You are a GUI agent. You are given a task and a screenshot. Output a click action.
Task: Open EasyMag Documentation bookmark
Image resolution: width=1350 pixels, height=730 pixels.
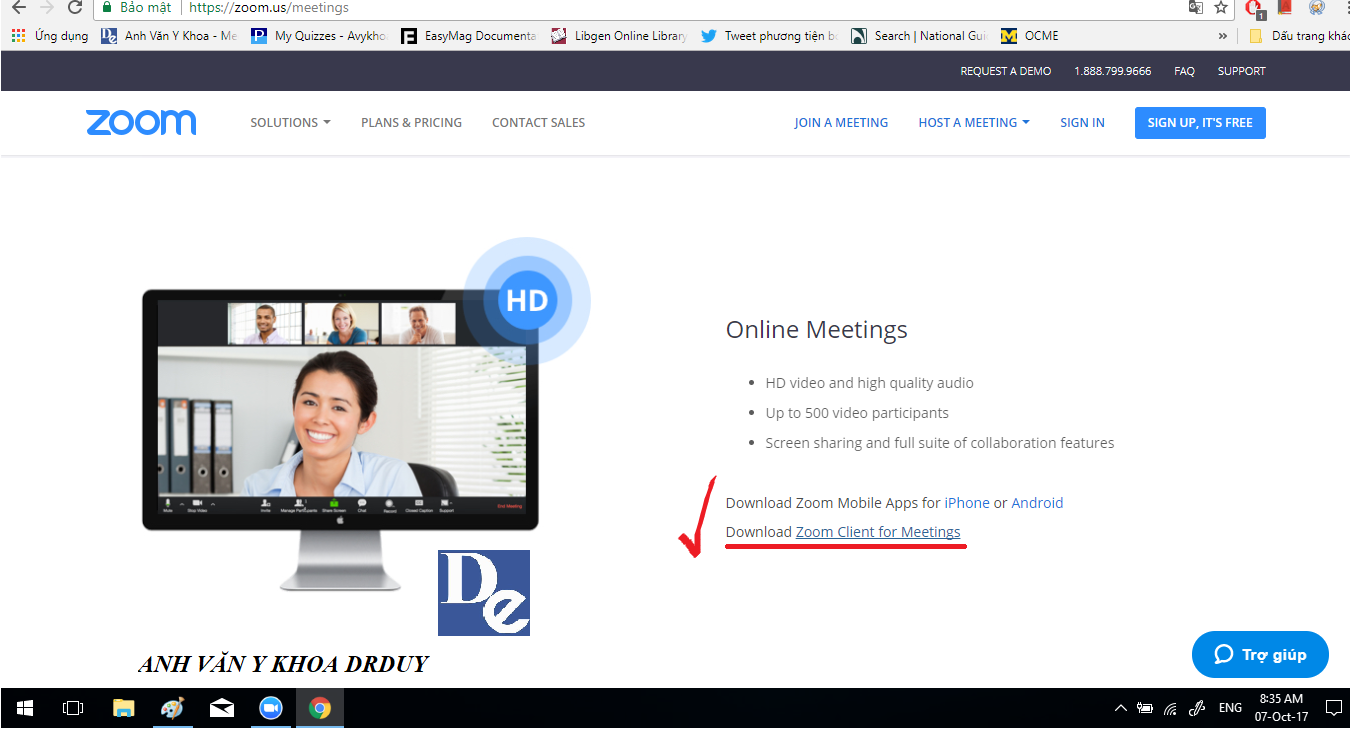[468, 36]
